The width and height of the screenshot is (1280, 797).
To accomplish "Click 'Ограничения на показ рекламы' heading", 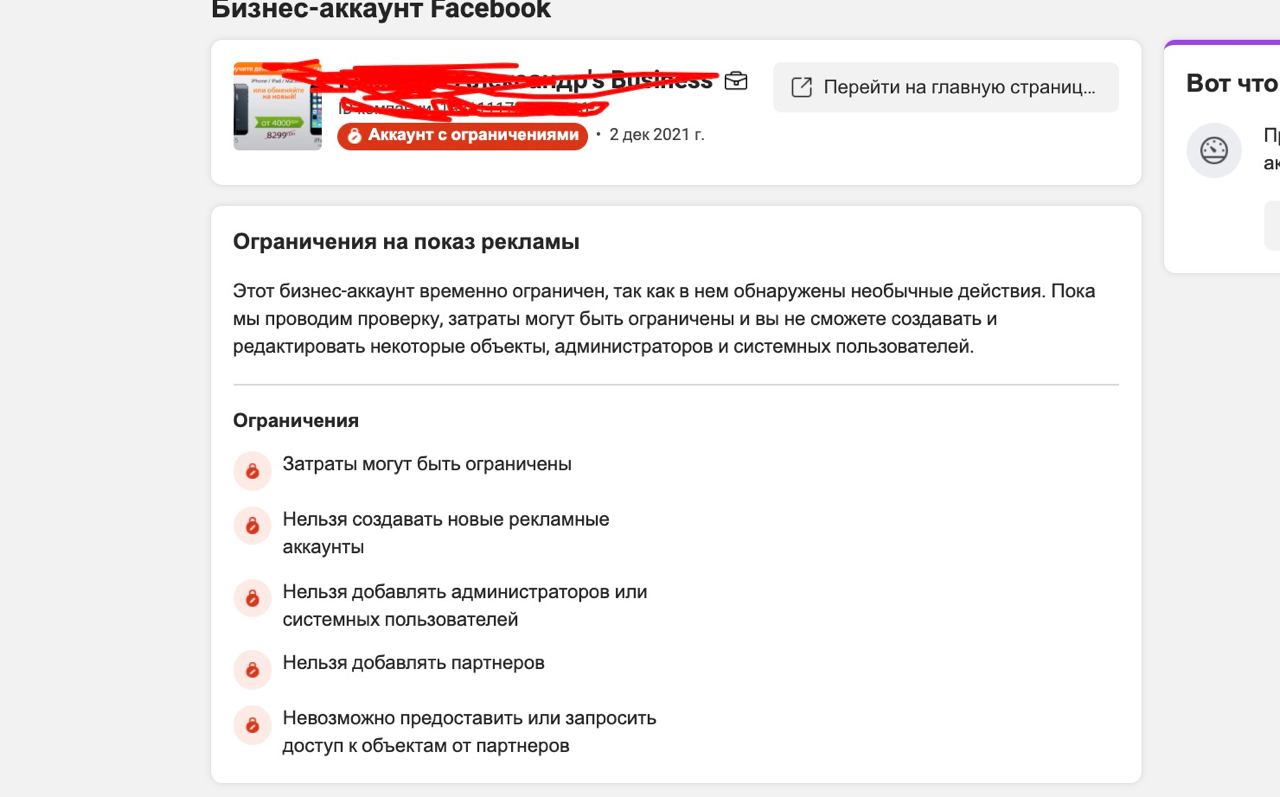I will (406, 242).
